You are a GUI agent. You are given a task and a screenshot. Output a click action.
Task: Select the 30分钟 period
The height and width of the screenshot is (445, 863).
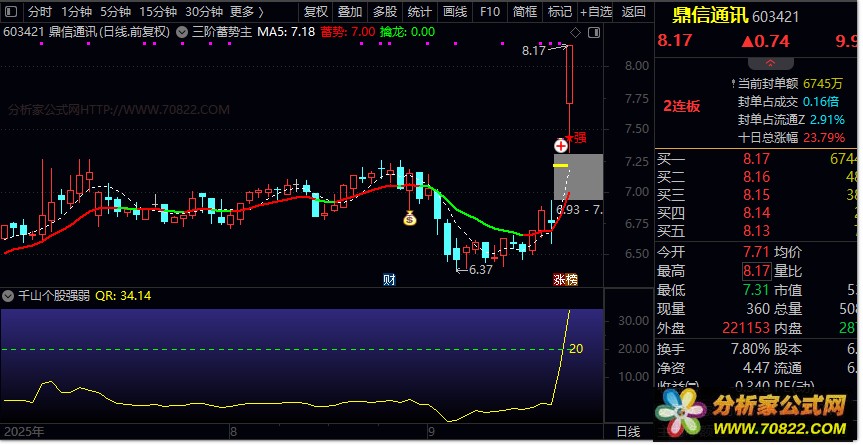tap(204, 12)
